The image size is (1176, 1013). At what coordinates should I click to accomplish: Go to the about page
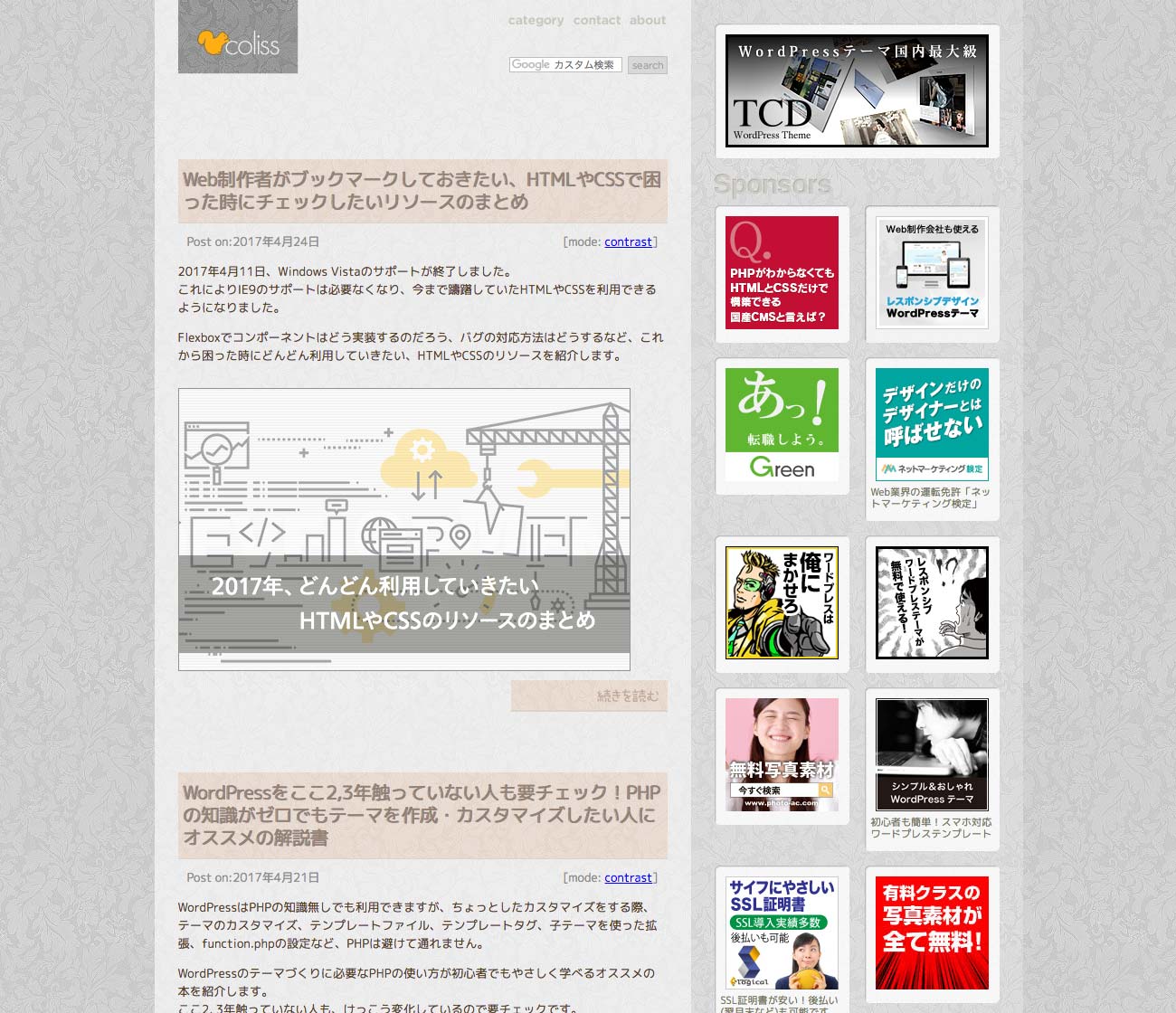point(648,20)
